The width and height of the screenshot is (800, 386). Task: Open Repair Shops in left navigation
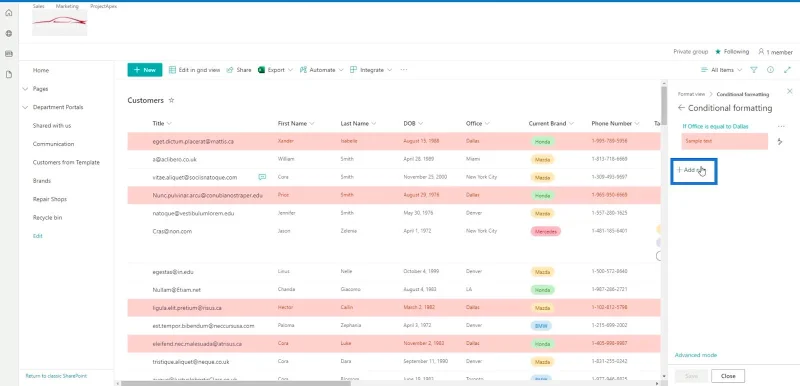(x=49, y=199)
